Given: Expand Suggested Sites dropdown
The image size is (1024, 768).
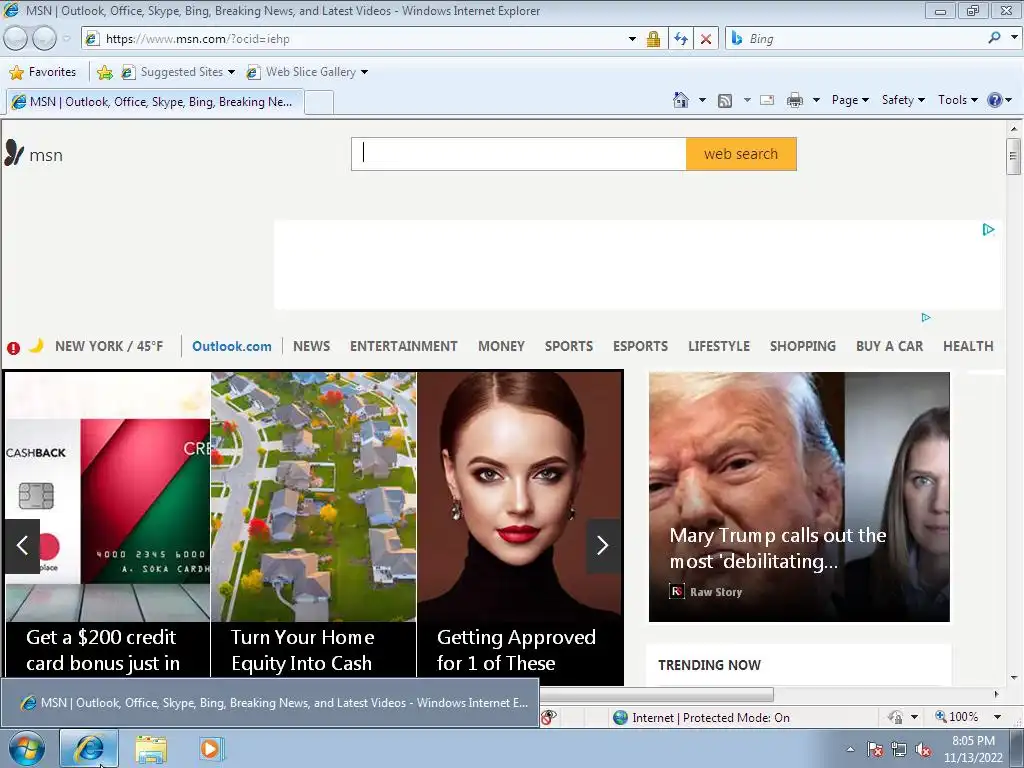Looking at the screenshot, I should [231, 72].
